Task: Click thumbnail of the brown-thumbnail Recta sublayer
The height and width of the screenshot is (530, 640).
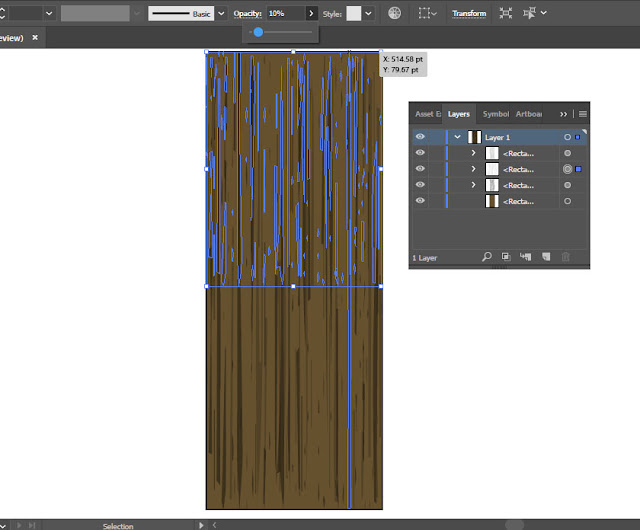Action: 492,201
